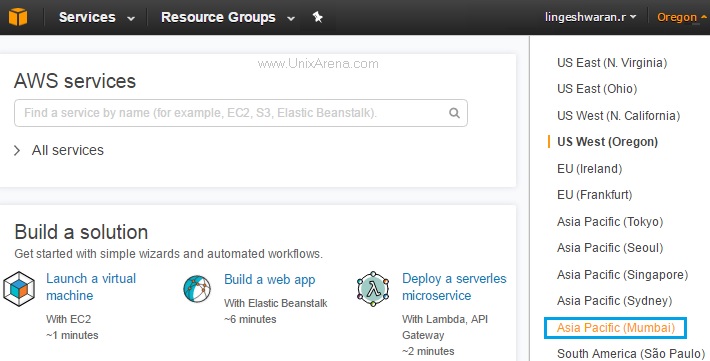Click the With EC2 text
Image resolution: width=710 pixels, height=361 pixels.
[x=68, y=319]
